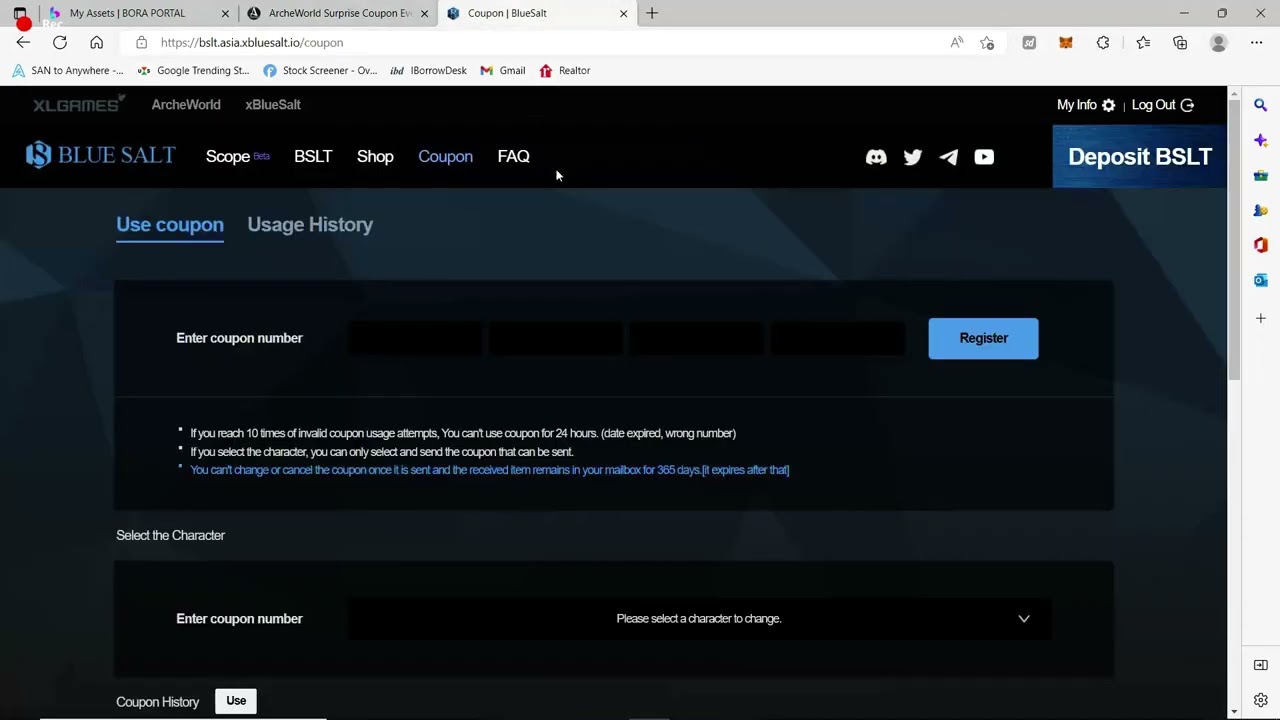The image size is (1280, 720).
Task: Click the Log Out arrow icon
Action: click(x=1187, y=105)
